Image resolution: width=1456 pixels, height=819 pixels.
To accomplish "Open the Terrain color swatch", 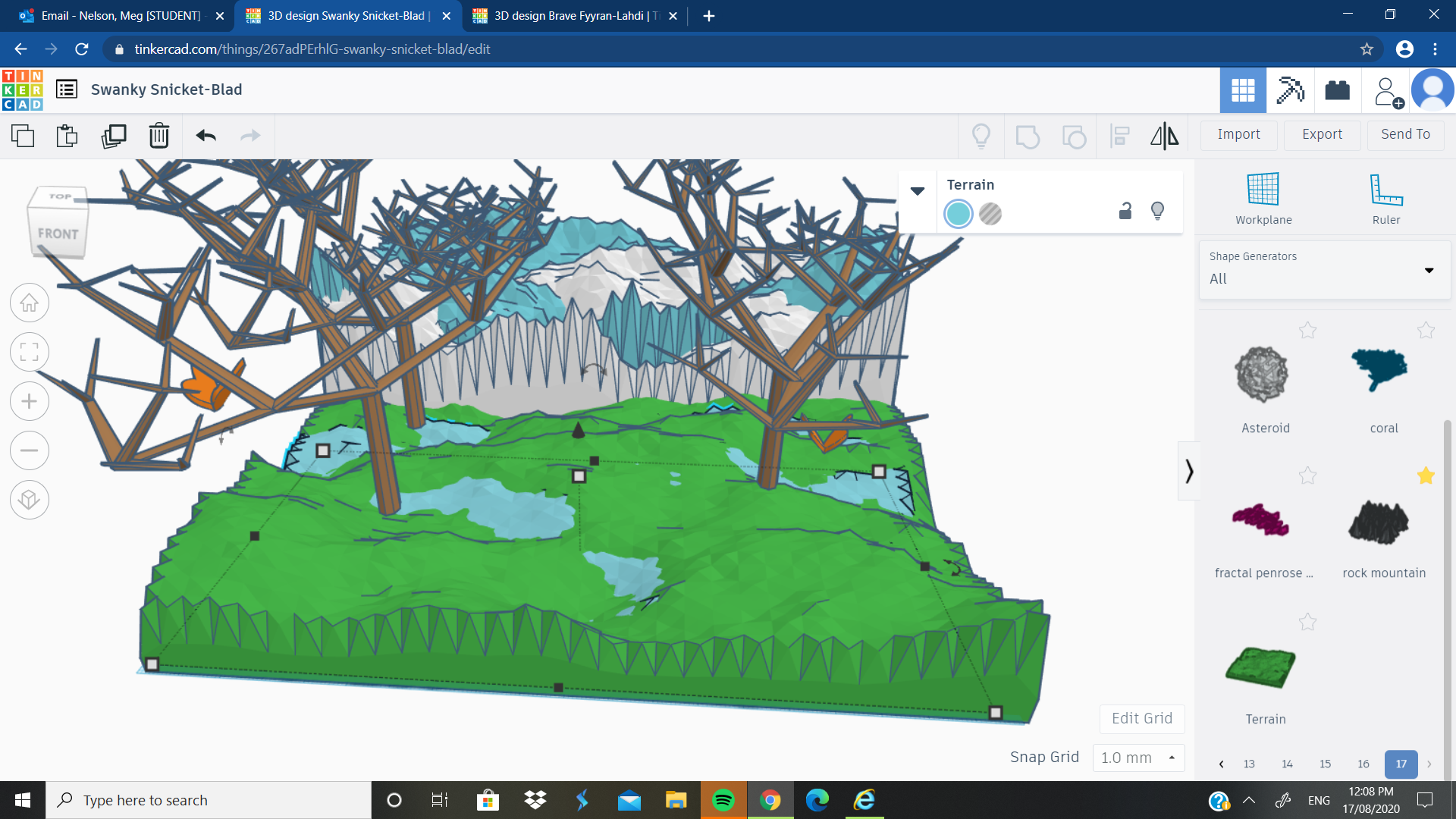I will click(x=958, y=214).
